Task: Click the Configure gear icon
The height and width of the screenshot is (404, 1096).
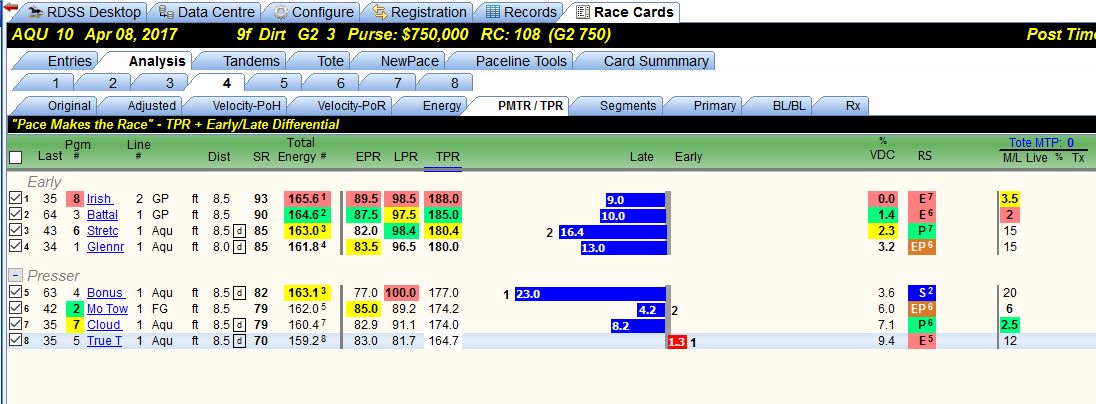Action: (x=280, y=12)
